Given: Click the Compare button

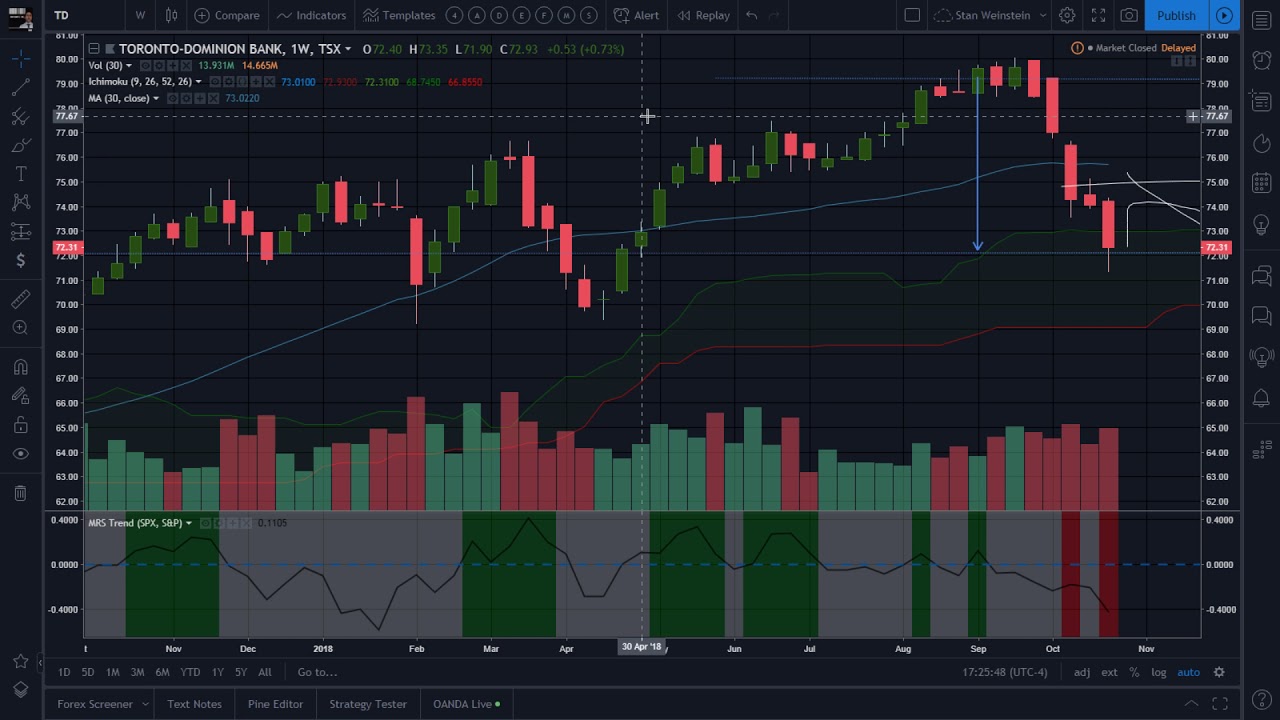Looking at the screenshot, I should pos(228,15).
